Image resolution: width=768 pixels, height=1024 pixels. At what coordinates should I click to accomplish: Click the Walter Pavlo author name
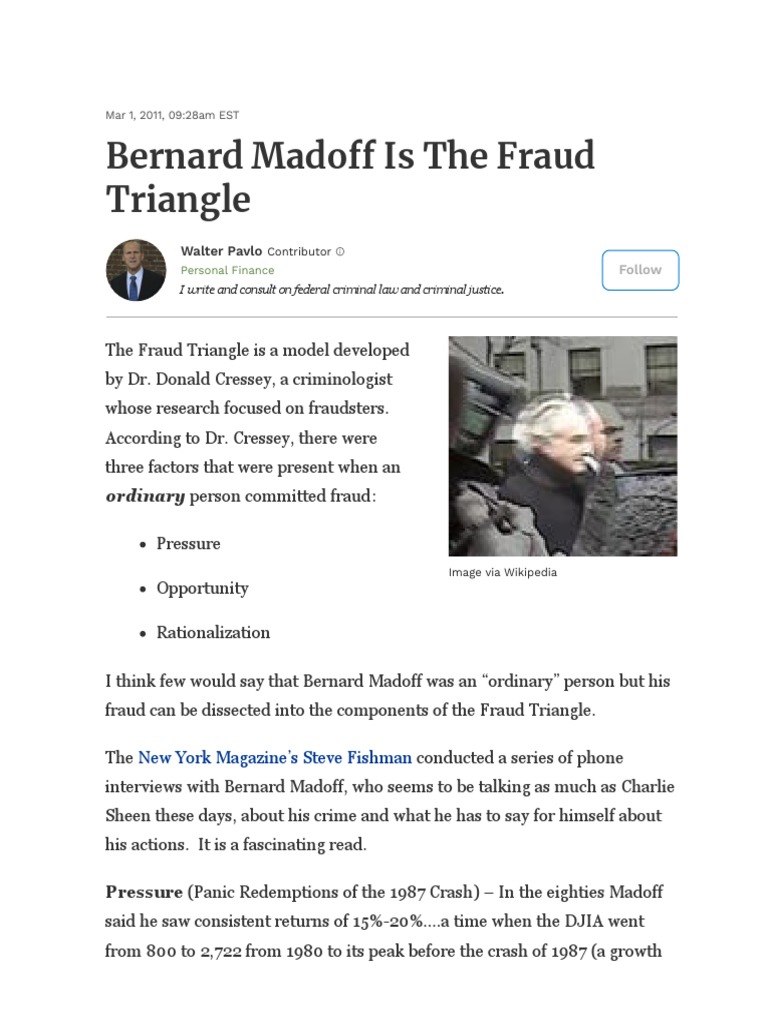(x=221, y=251)
